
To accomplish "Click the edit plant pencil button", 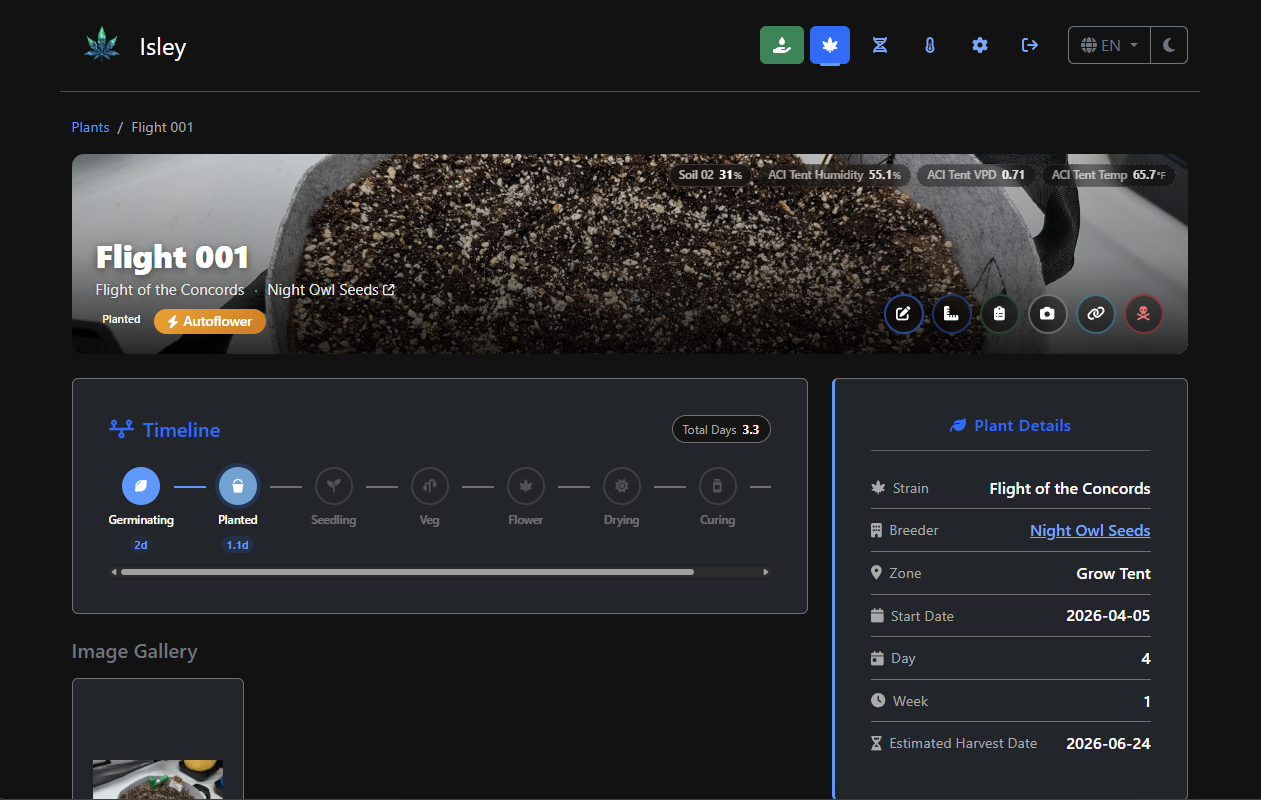I will [903, 314].
